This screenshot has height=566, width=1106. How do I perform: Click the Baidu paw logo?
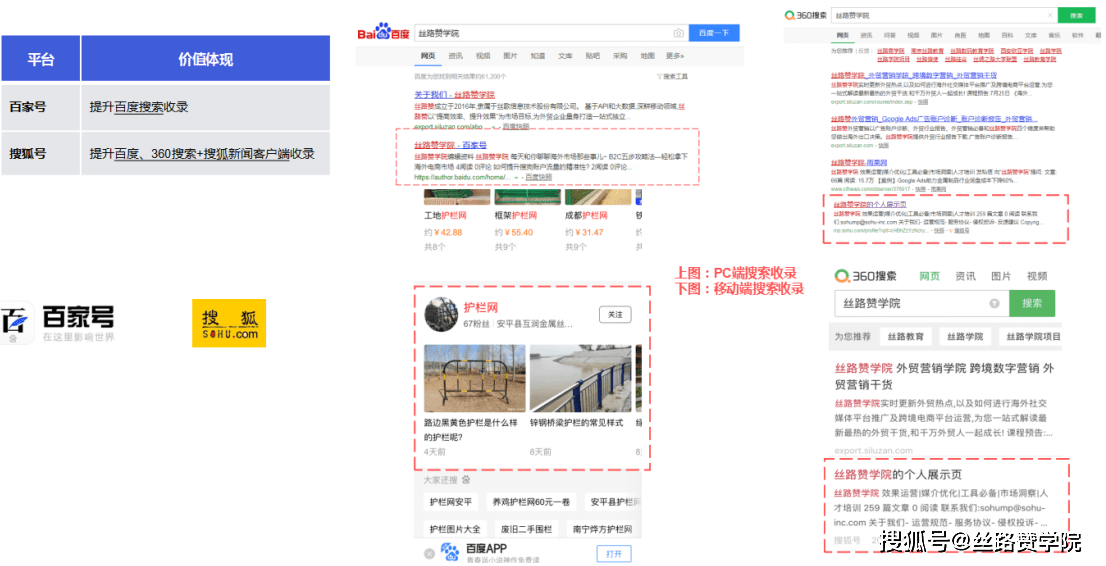382,33
